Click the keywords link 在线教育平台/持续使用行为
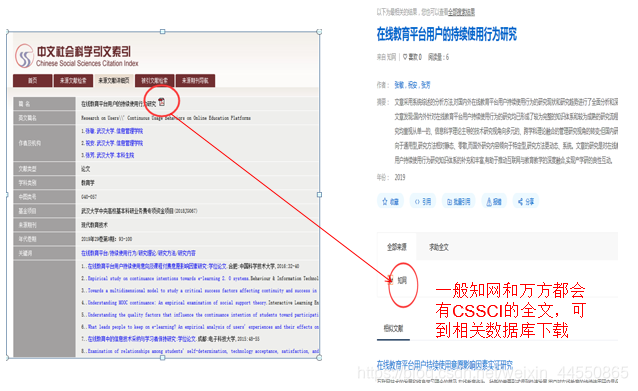This screenshot has height=391, width=638. pos(109,253)
